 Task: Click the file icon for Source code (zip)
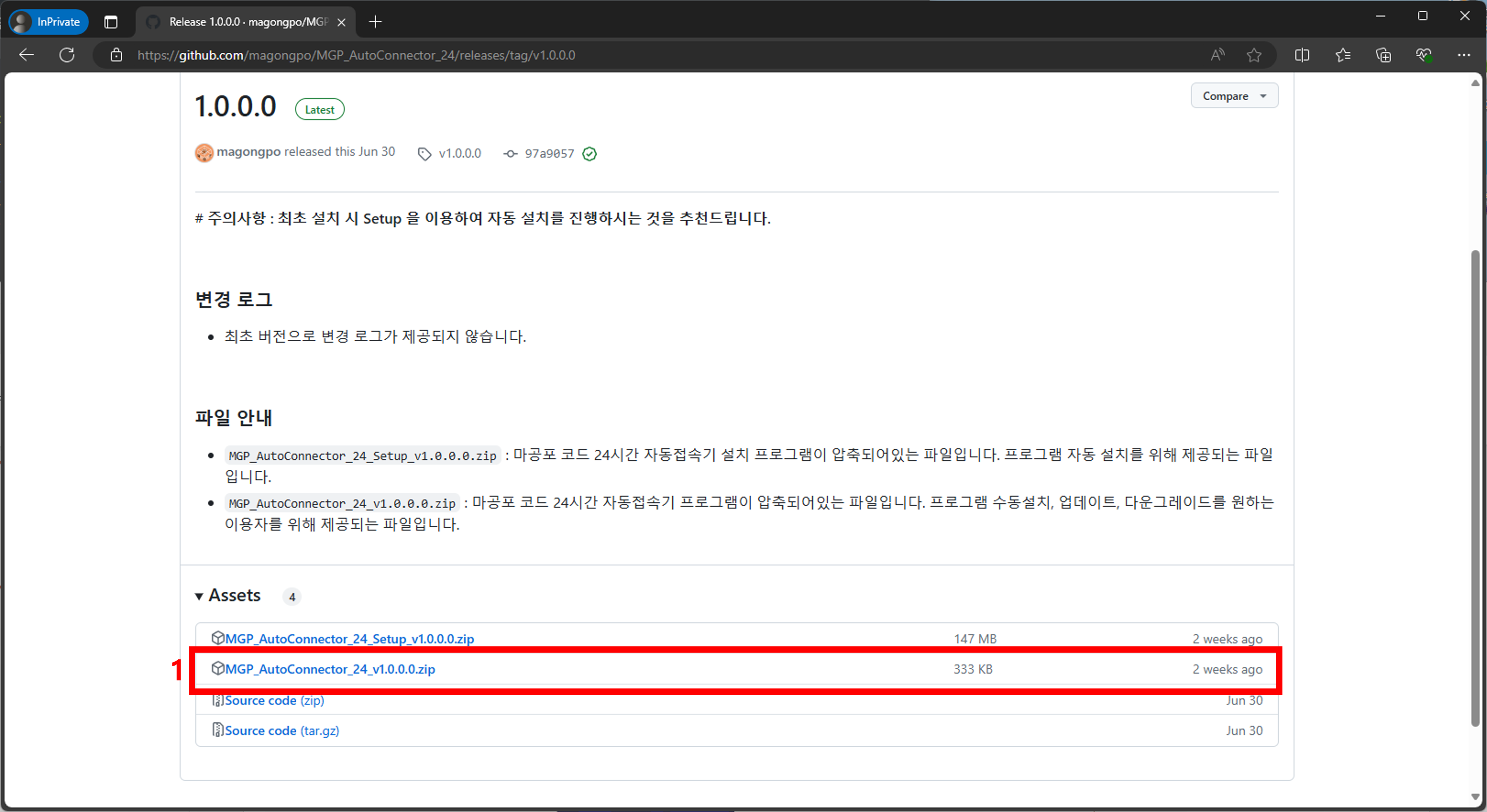click(218, 700)
